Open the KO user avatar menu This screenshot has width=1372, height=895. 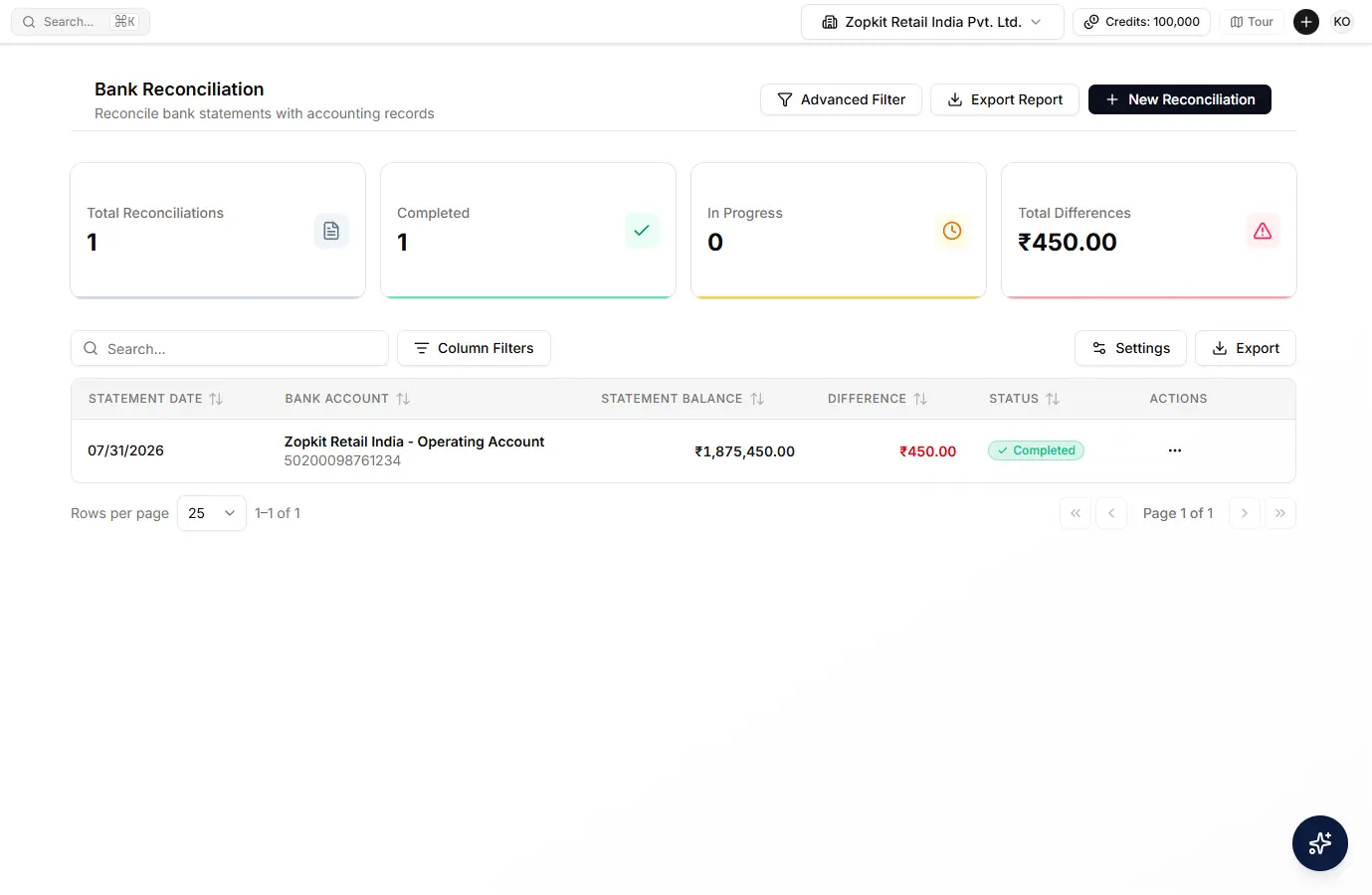[1342, 22]
